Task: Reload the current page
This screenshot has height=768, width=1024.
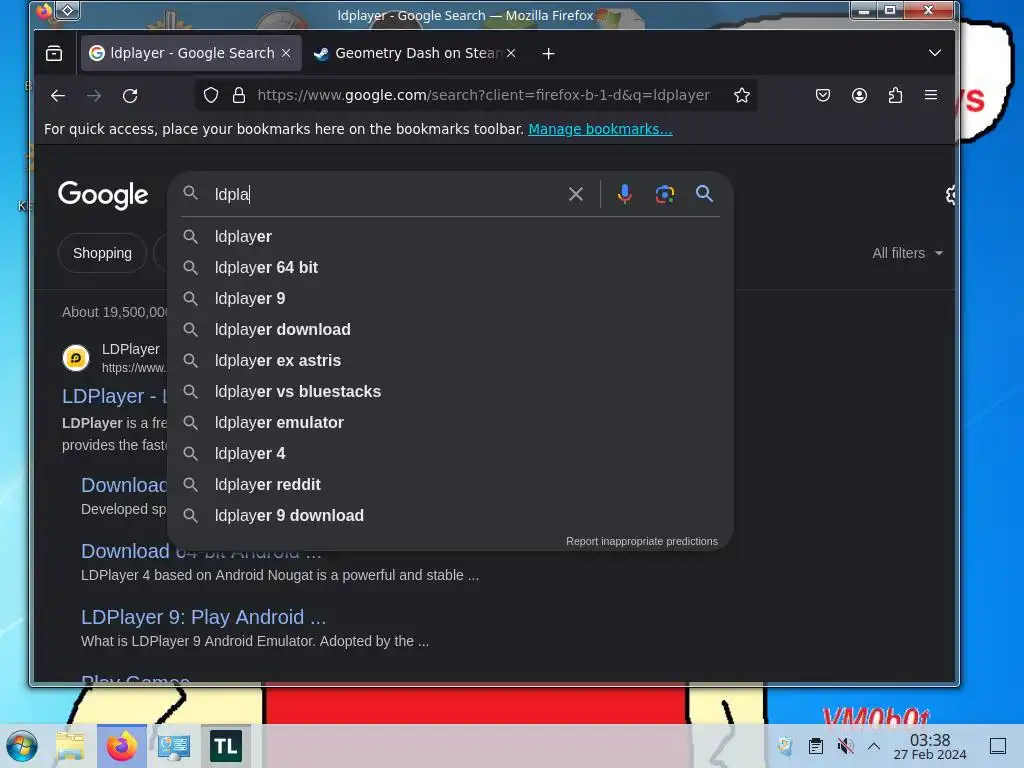Action: tap(130, 96)
